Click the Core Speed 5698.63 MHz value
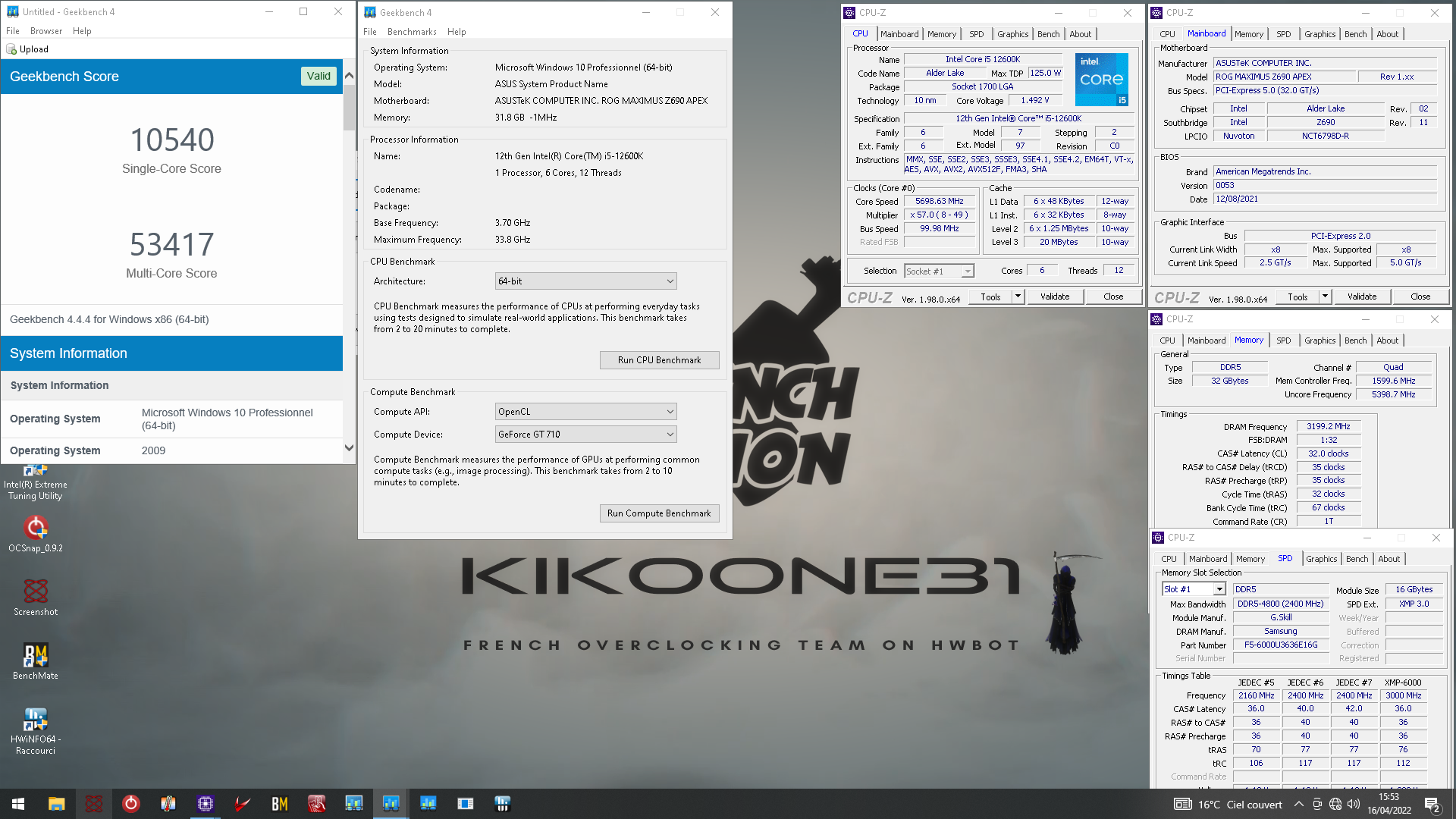This screenshot has width=1456, height=819. (939, 202)
